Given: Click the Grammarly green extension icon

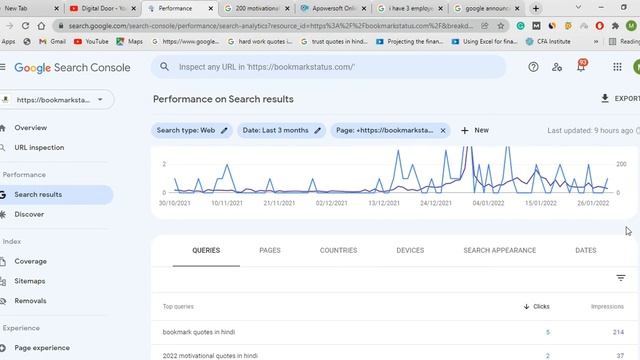Looking at the screenshot, I should coord(520,26).
